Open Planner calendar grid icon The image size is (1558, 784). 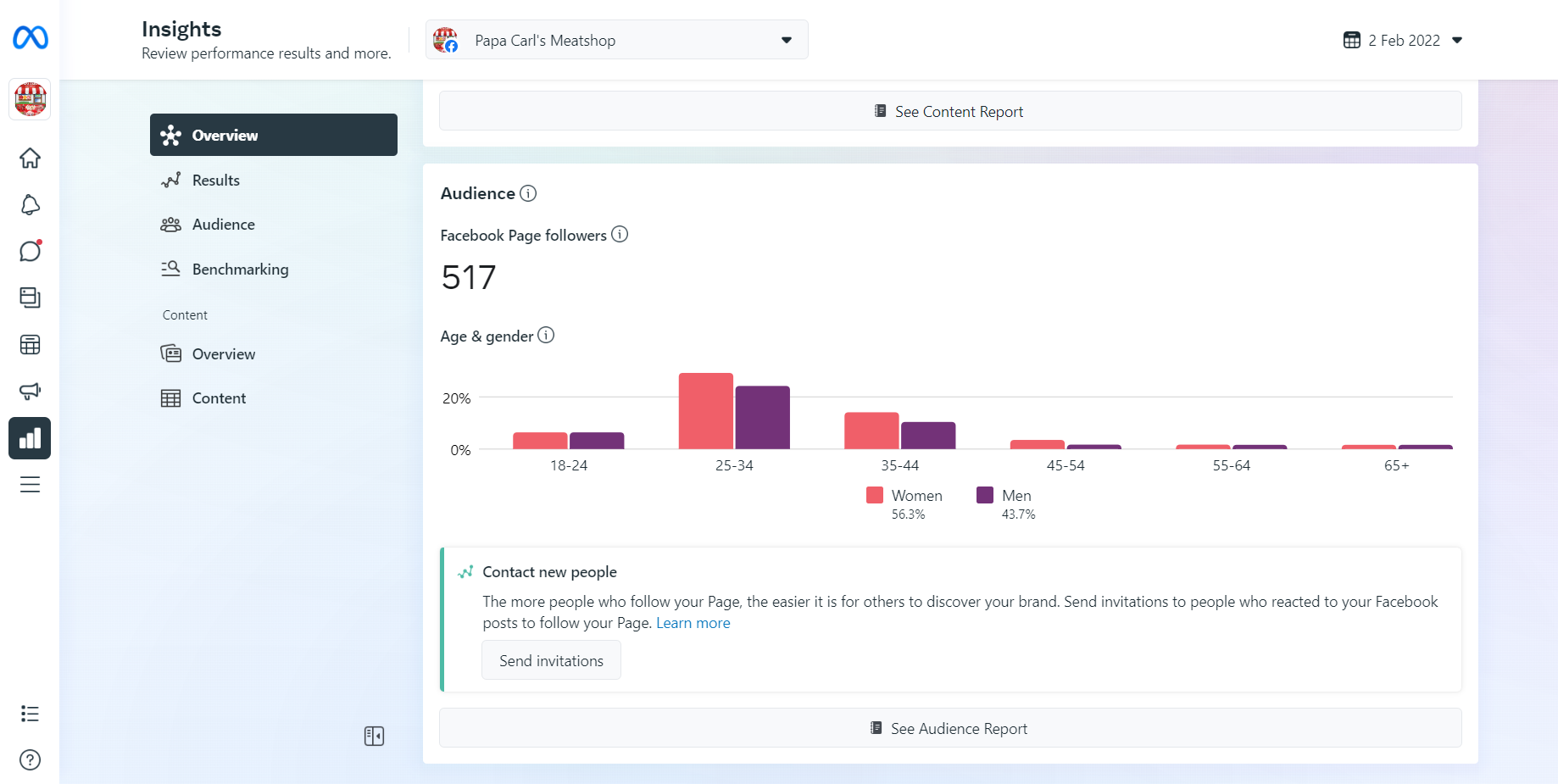click(x=30, y=345)
